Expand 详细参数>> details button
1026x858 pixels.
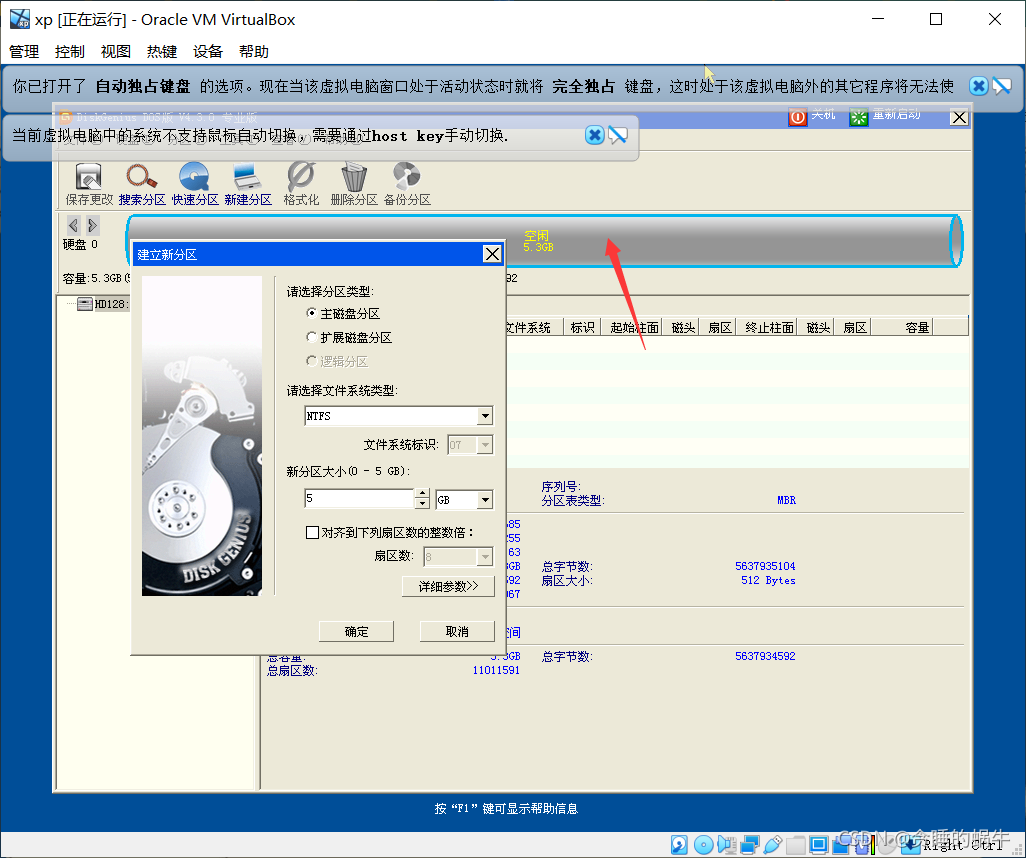pyautogui.click(x=448, y=586)
